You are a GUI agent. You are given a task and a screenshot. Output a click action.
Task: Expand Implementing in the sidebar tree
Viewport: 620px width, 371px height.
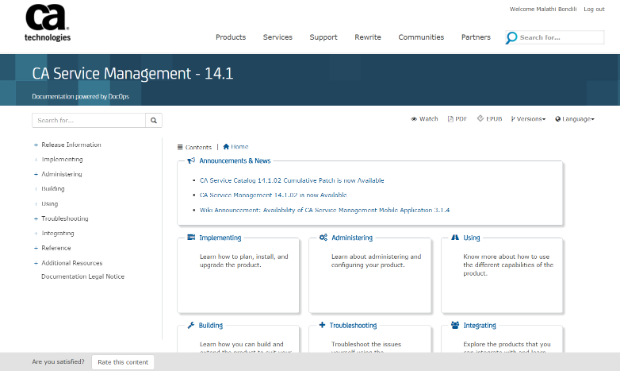point(36,160)
